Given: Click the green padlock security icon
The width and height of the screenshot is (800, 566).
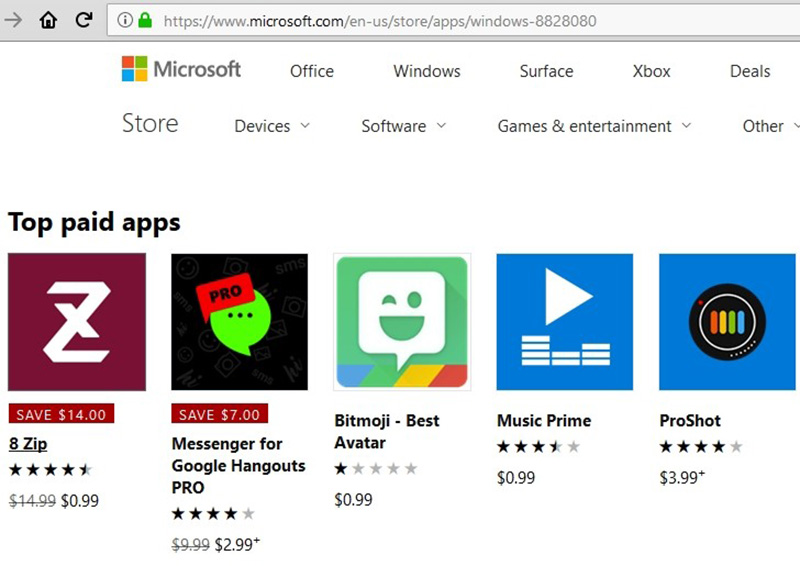Looking at the screenshot, I should [146, 20].
